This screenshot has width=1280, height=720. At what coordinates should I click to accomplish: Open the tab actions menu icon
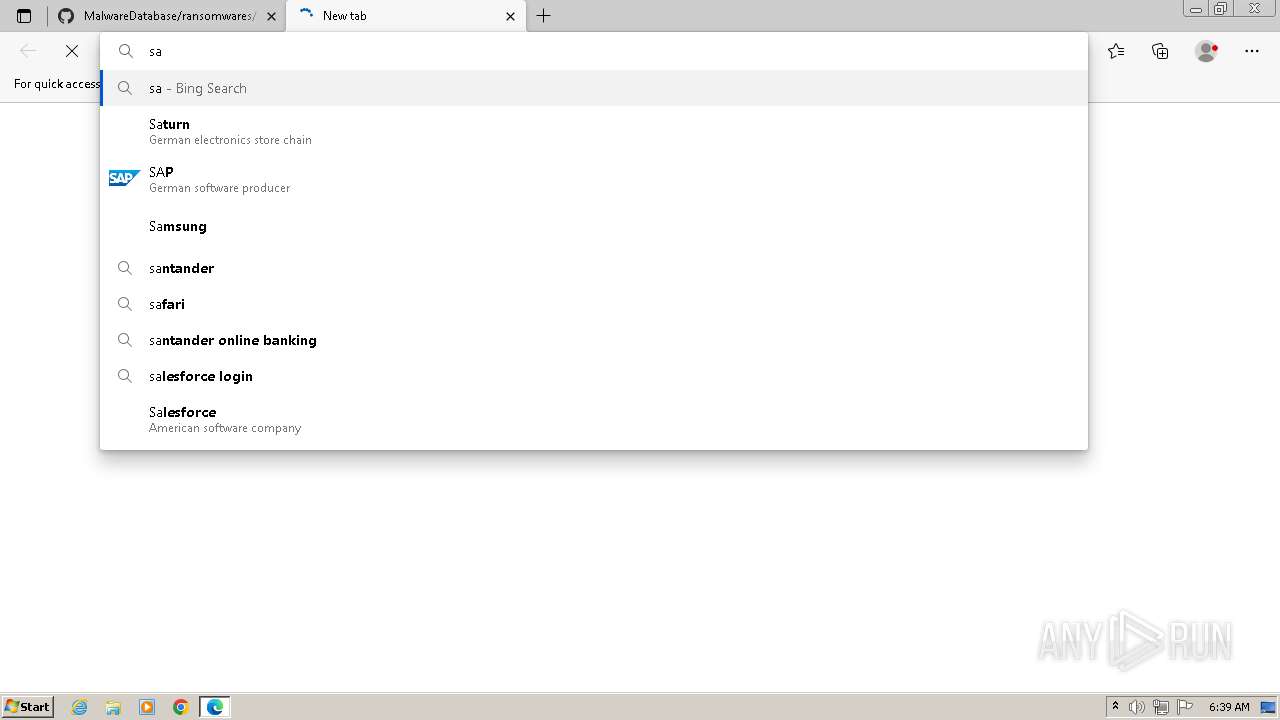click(24, 16)
